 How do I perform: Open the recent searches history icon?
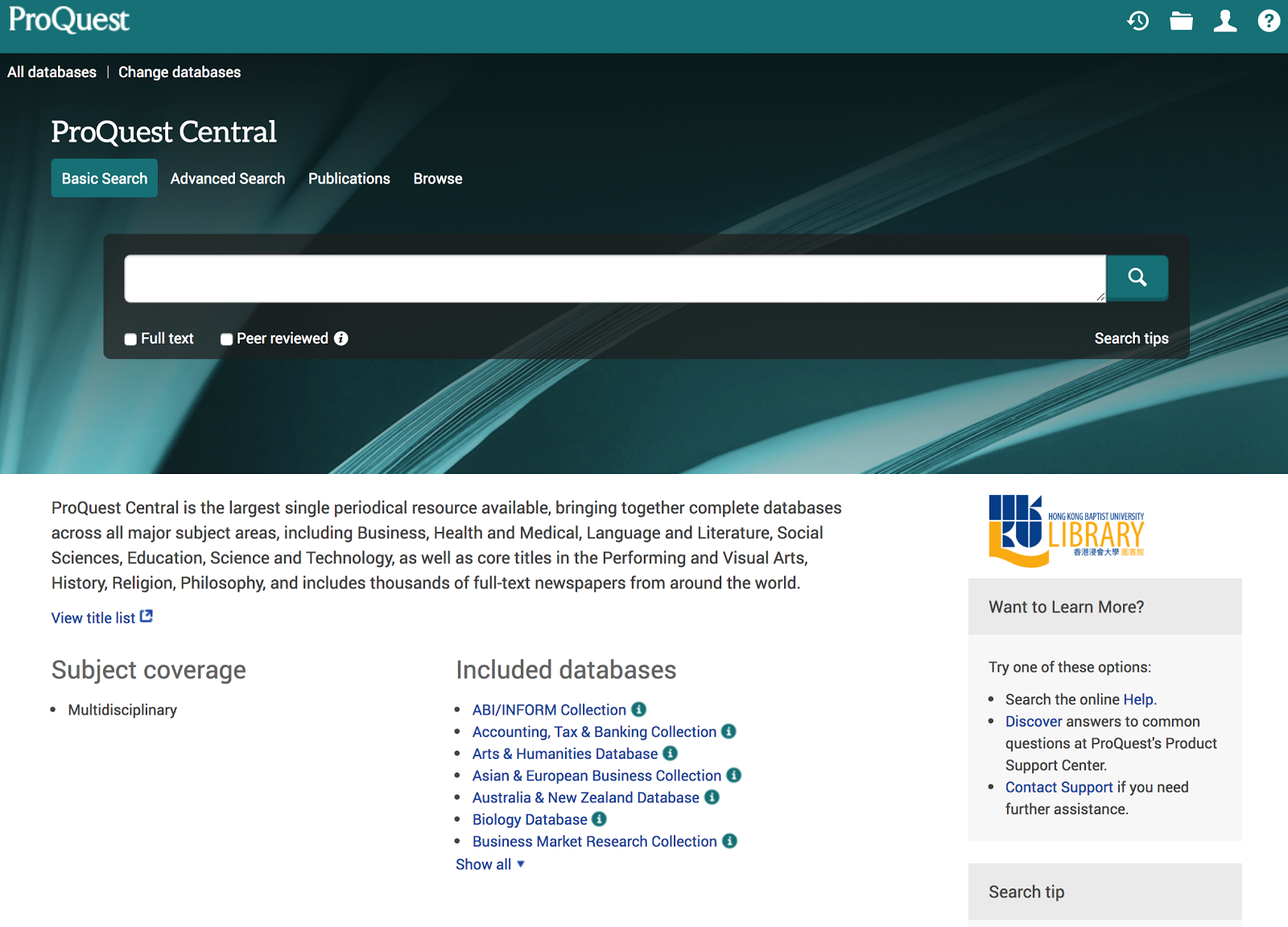point(1137,21)
